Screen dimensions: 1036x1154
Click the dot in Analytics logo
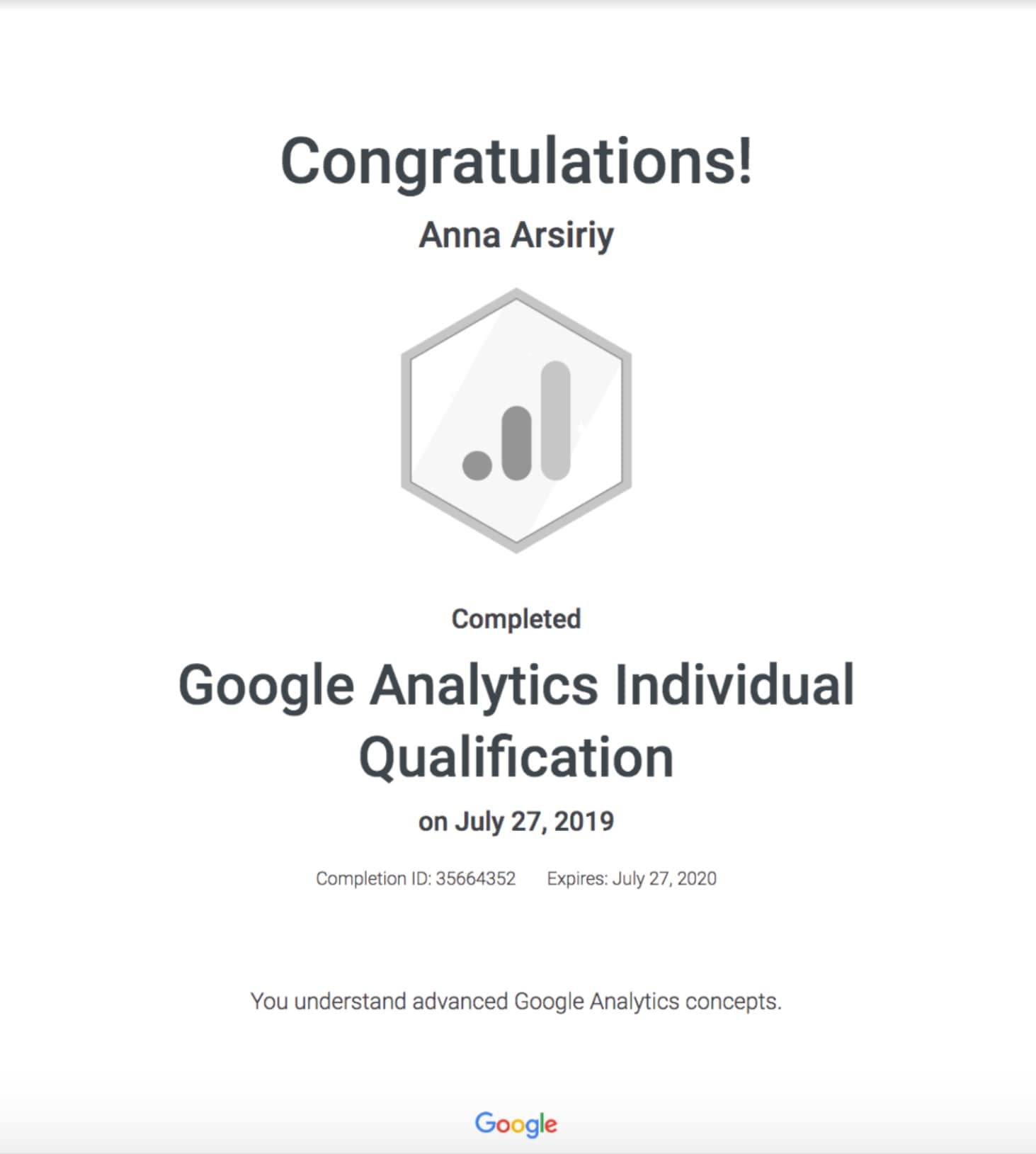477,465
